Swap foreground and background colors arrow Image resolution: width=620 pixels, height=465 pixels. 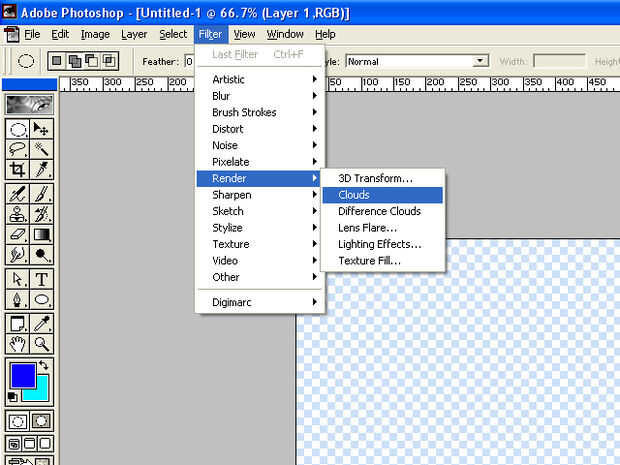point(44,365)
